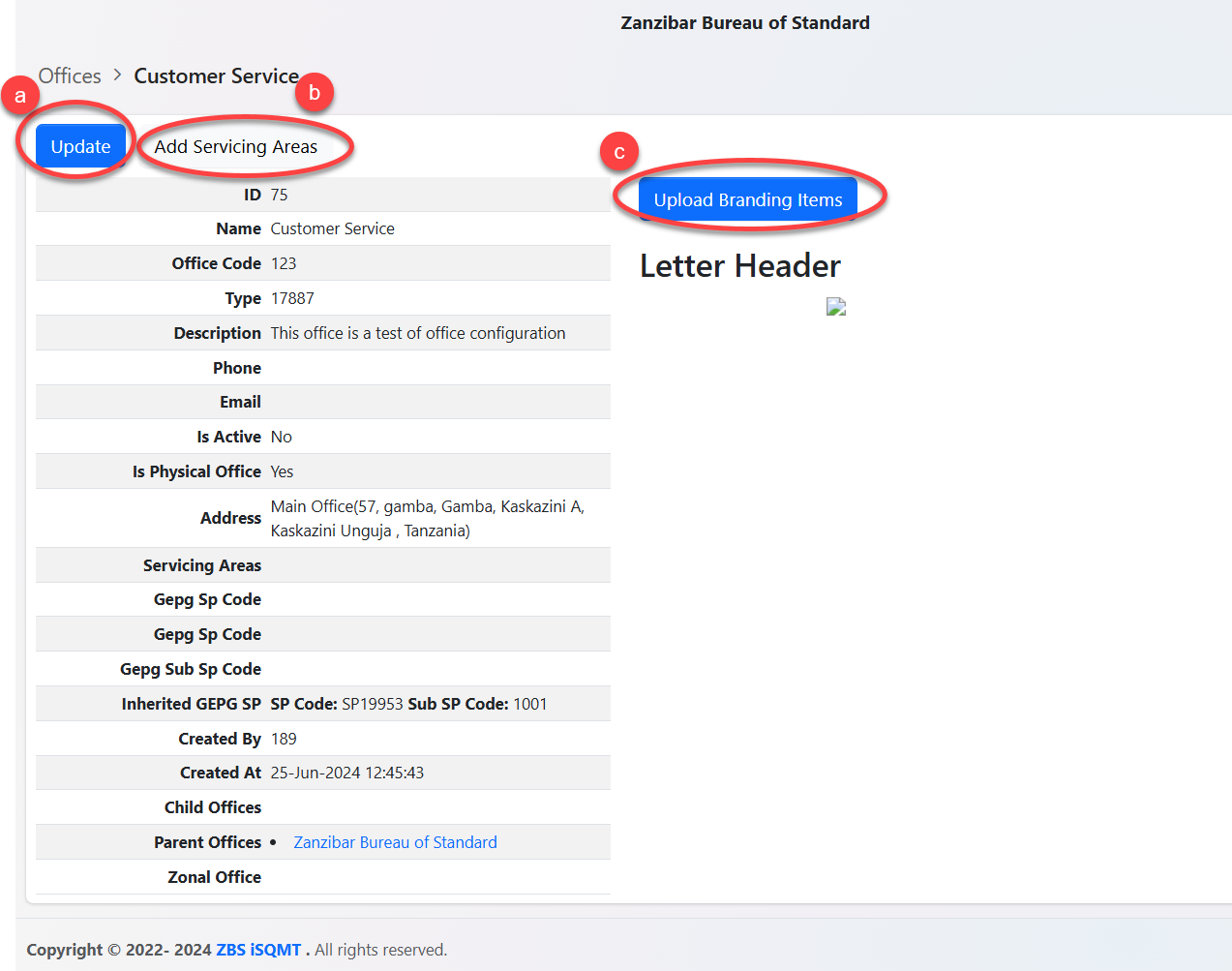This screenshot has height=971, width=1232.
Task: Select the Customer Service breadcrumb item
Action: click(x=216, y=76)
